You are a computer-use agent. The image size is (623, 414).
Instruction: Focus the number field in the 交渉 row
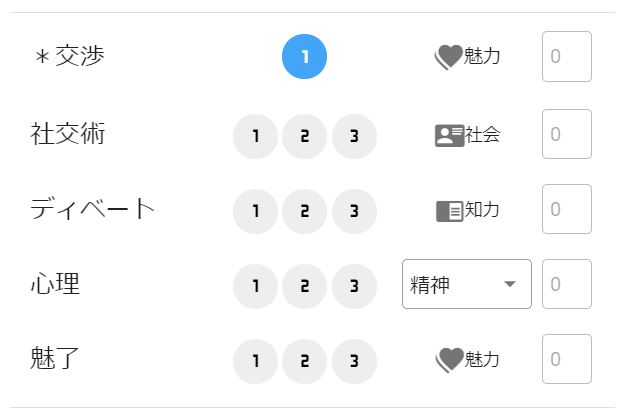567,56
